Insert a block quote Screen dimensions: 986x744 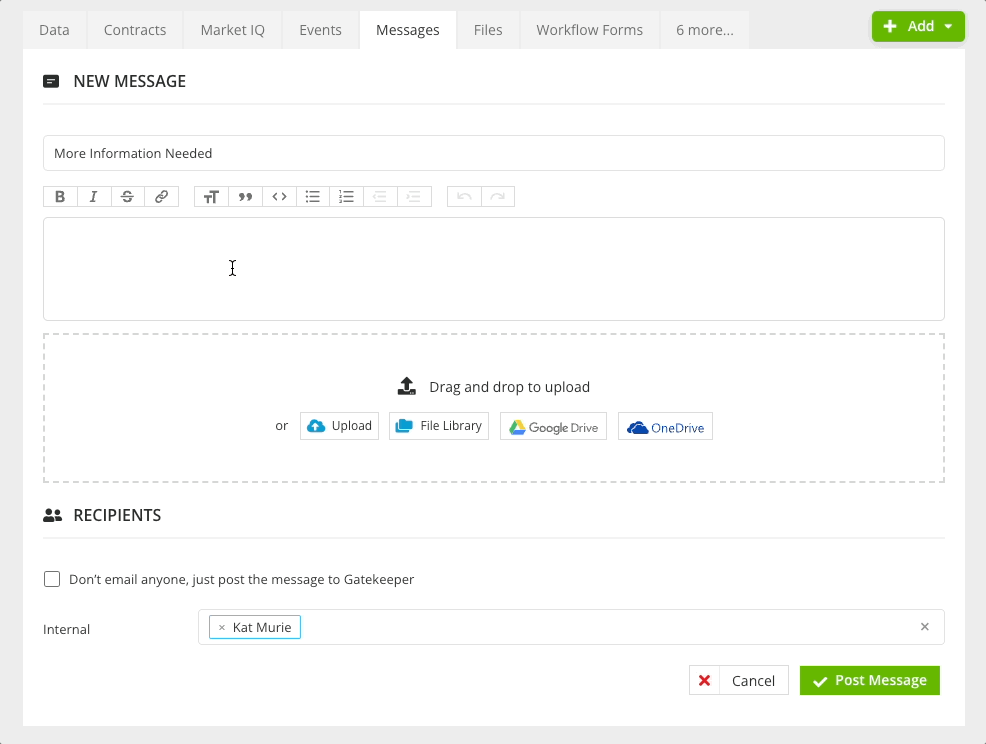click(x=245, y=197)
